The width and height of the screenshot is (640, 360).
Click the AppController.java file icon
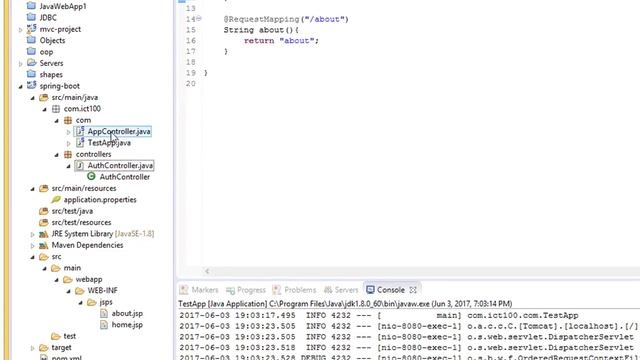80,131
